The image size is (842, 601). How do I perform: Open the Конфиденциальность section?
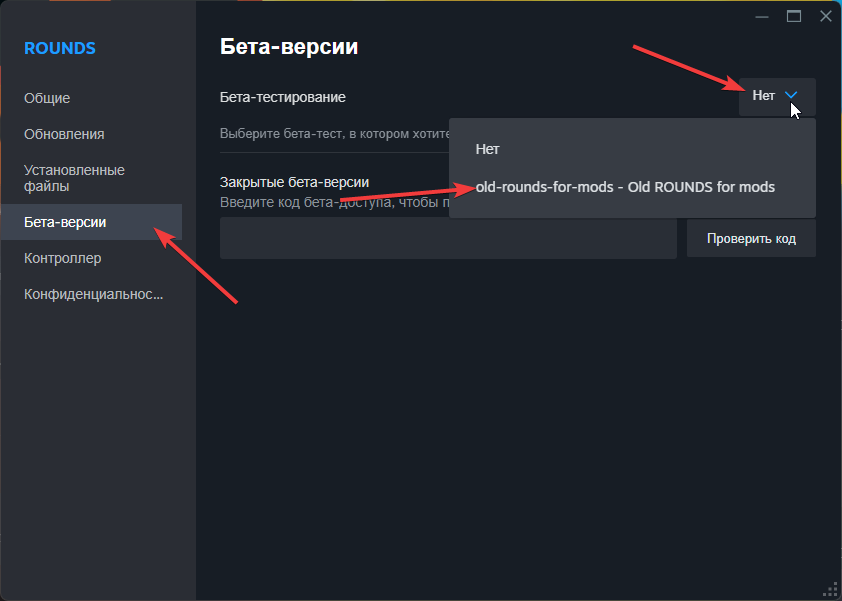click(x=93, y=294)
